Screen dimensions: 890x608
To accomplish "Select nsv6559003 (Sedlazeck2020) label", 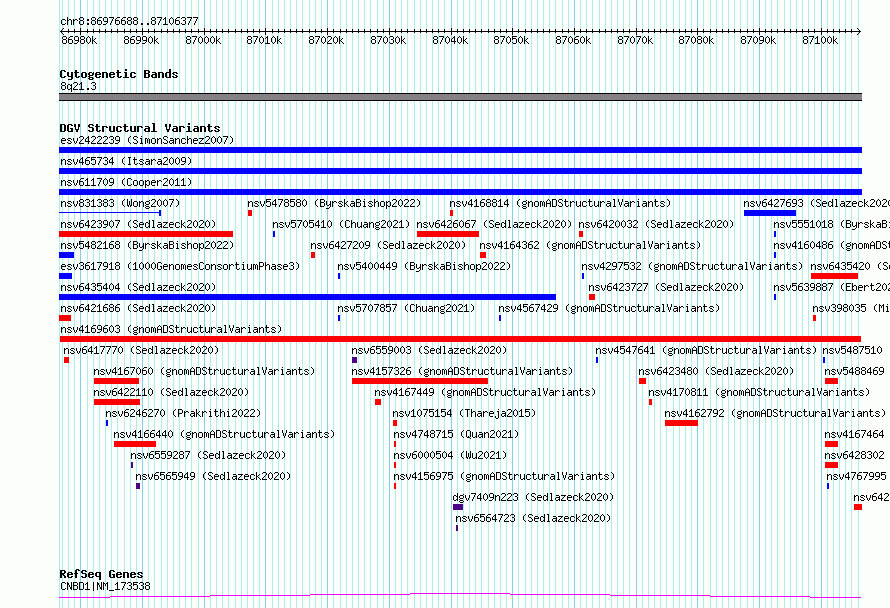I will coord(429,350).
